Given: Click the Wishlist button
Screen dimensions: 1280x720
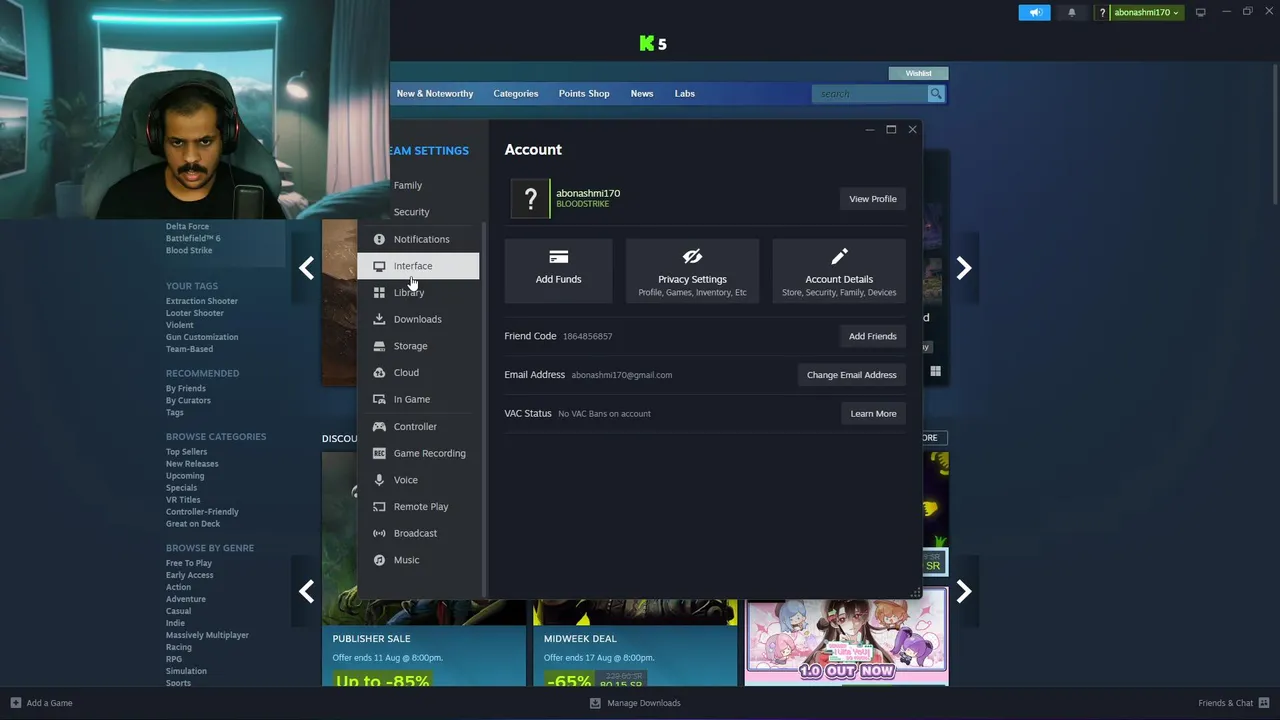Looking at the screenshot, I should point(918,73).
